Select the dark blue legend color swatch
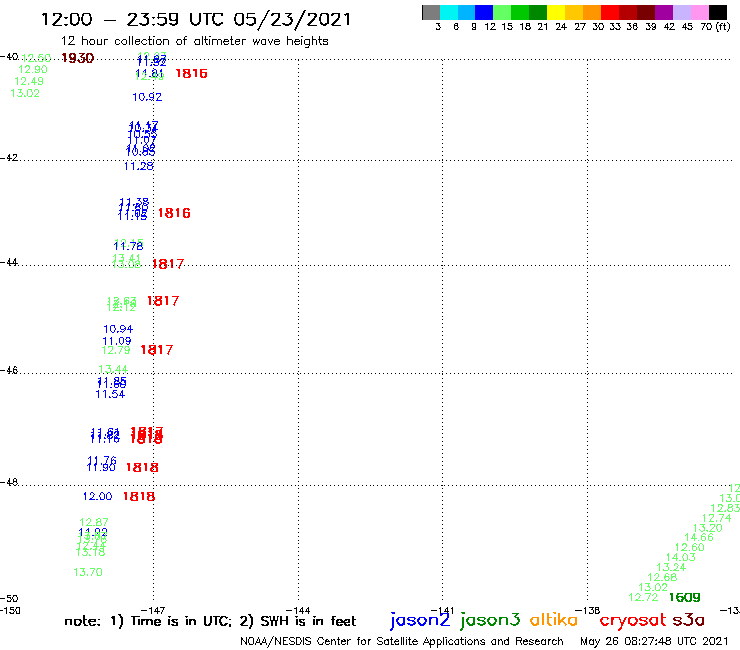The width and height of the screenshot is (740, 650). pyautogui.click(x=484, y=12)
